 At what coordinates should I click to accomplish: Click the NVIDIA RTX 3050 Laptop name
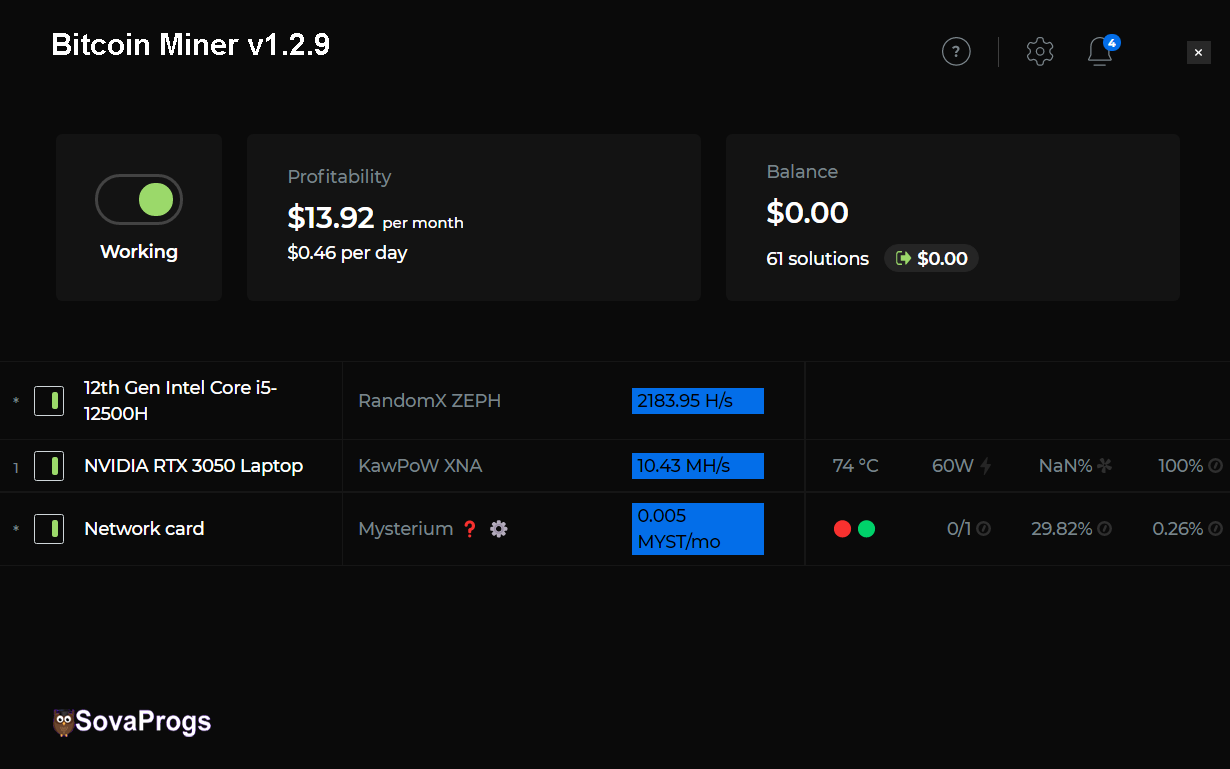click(194, 466)
